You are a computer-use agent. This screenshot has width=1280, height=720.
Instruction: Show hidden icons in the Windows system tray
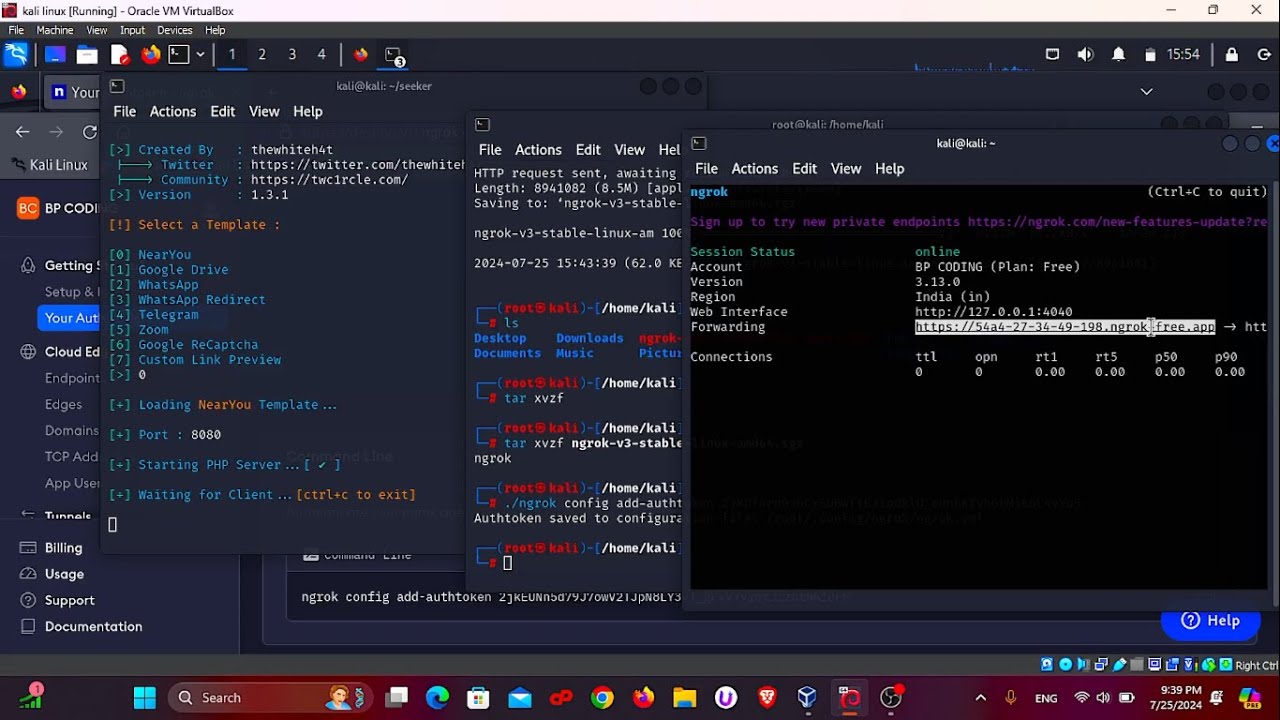[980, 698]
